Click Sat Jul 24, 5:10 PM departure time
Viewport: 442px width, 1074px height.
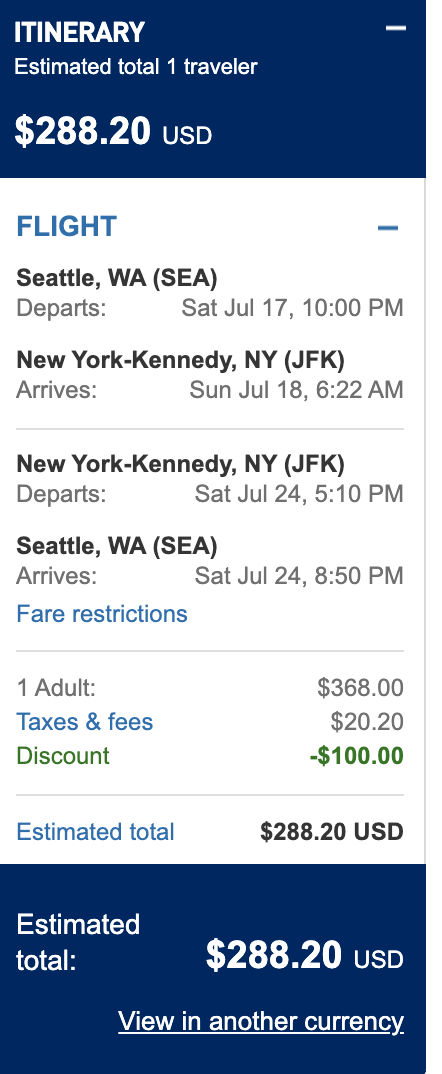point(299,494)
